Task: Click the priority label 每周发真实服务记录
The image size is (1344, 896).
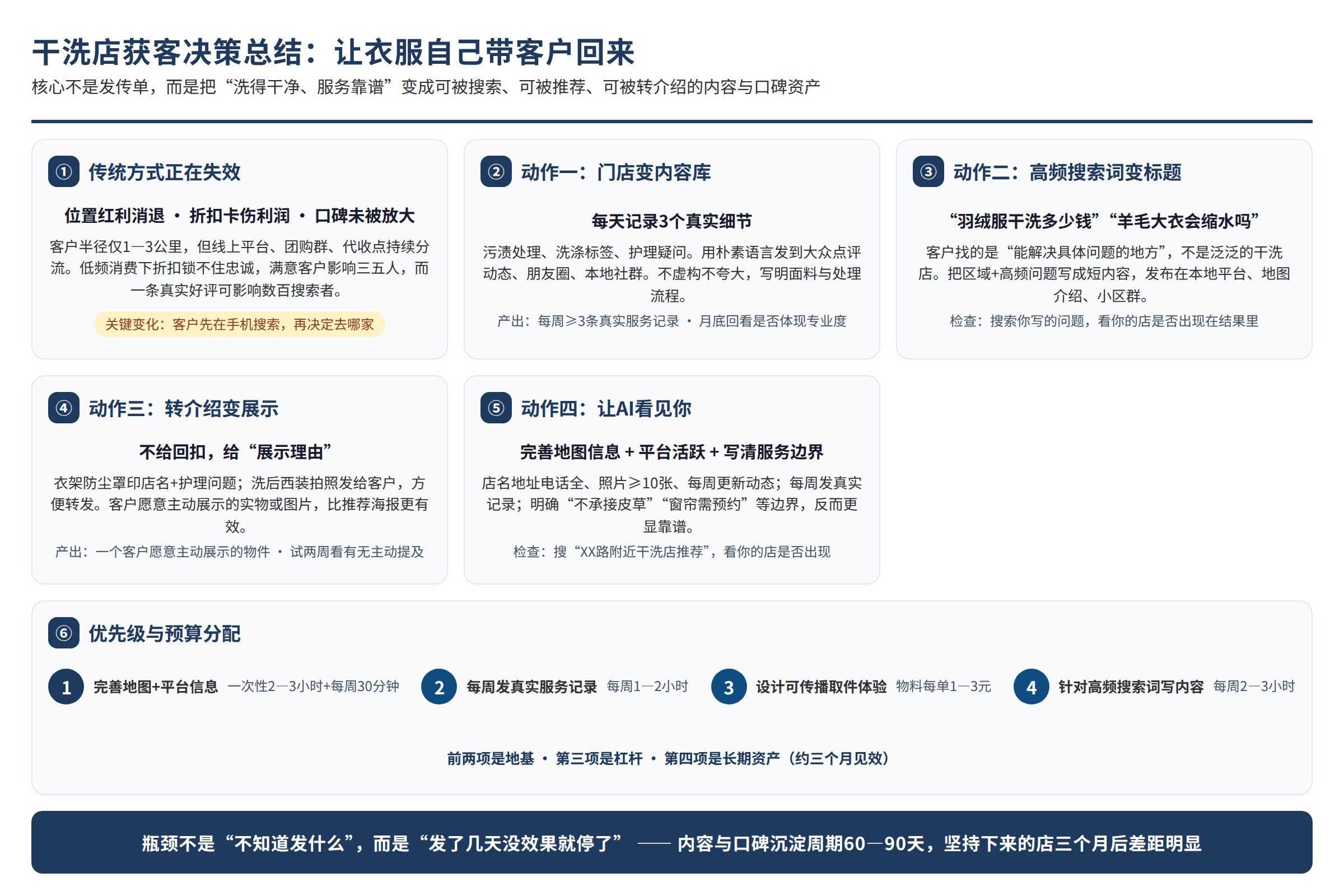Action: point(532,687)
